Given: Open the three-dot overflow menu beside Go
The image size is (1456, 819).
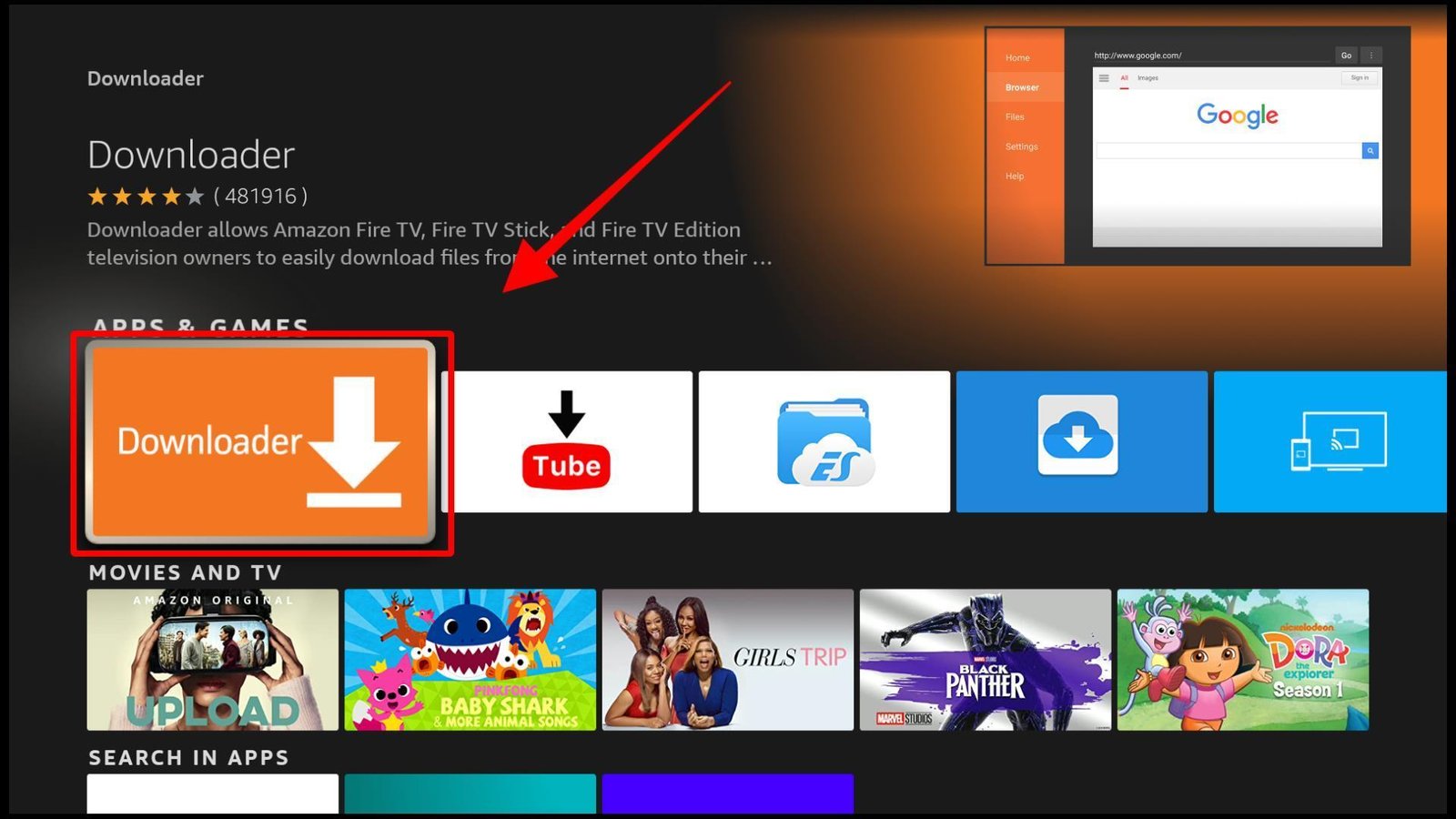Looking at the screenshot, I should click(1371, 55).
